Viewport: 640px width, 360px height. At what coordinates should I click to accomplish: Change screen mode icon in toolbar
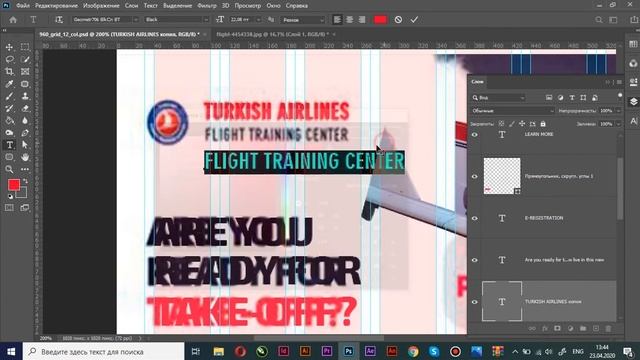pos(25,208)
